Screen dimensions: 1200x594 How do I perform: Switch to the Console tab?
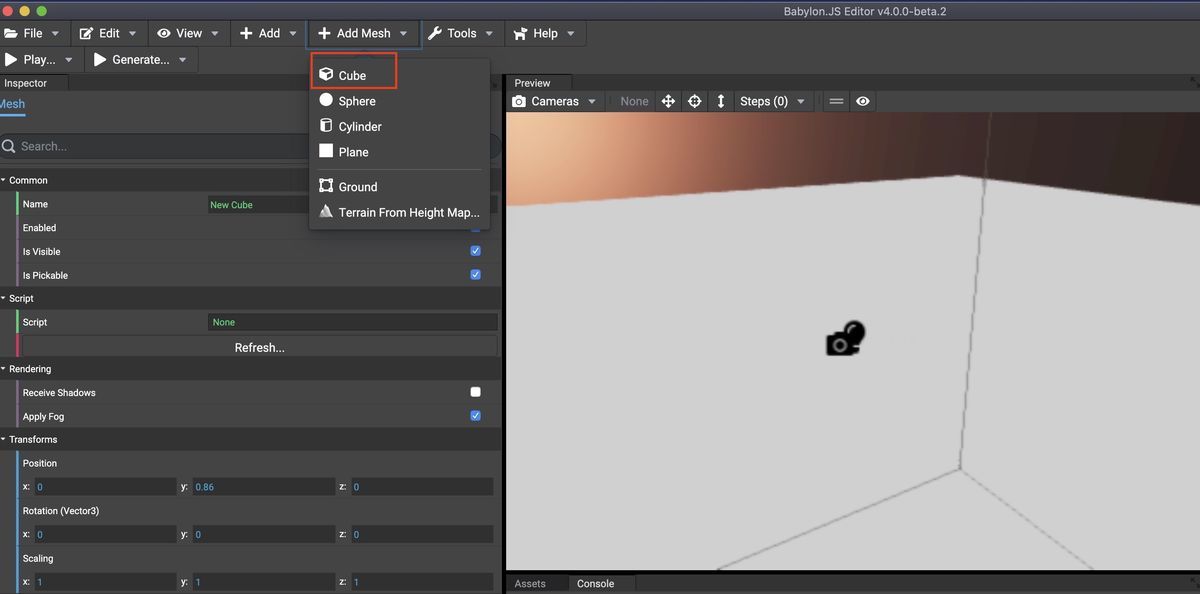coord(595,583)
